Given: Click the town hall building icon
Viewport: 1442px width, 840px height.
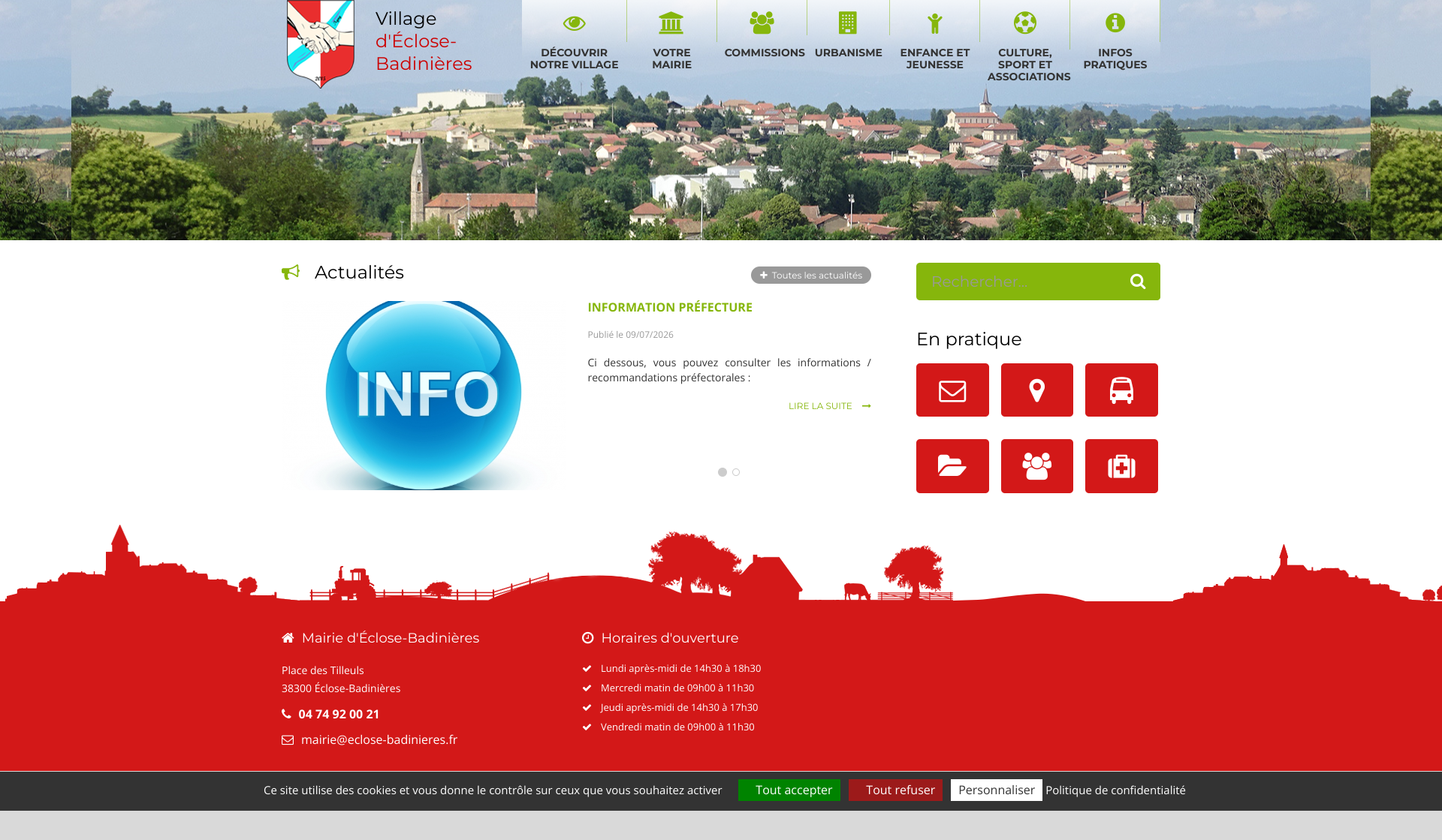Looking at the screenshot, I should pyautogui.click(x=671, y=23).
